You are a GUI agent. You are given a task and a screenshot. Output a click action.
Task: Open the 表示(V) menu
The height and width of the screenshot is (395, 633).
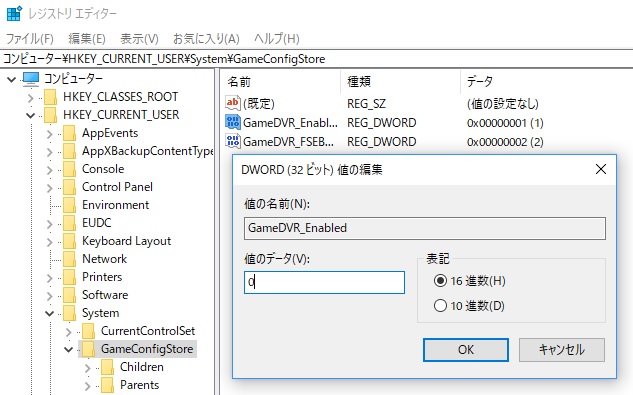[139, 39]
